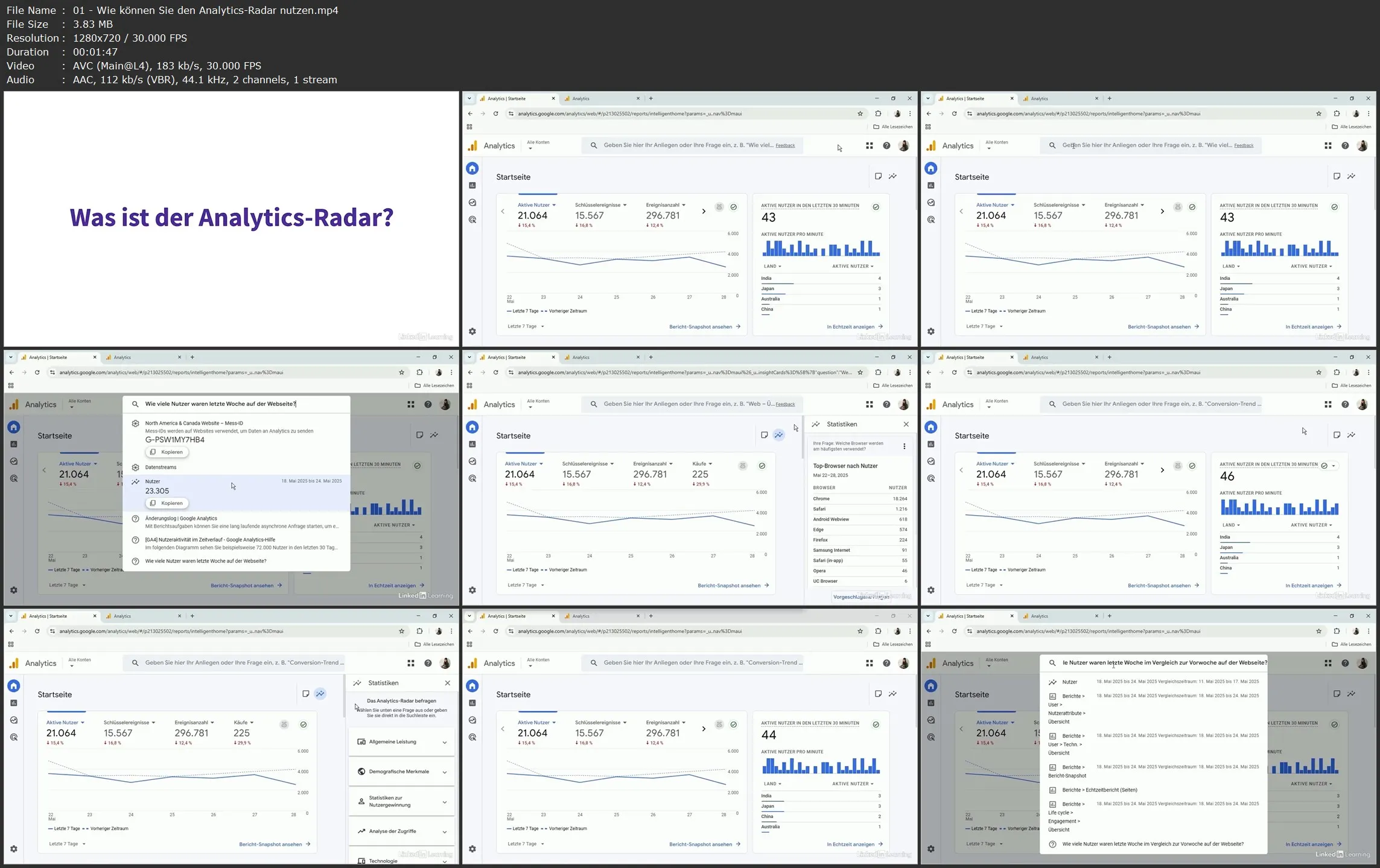Click the search input above the Mess-ID result
1380x868 pixels.
tap(237, 404)
